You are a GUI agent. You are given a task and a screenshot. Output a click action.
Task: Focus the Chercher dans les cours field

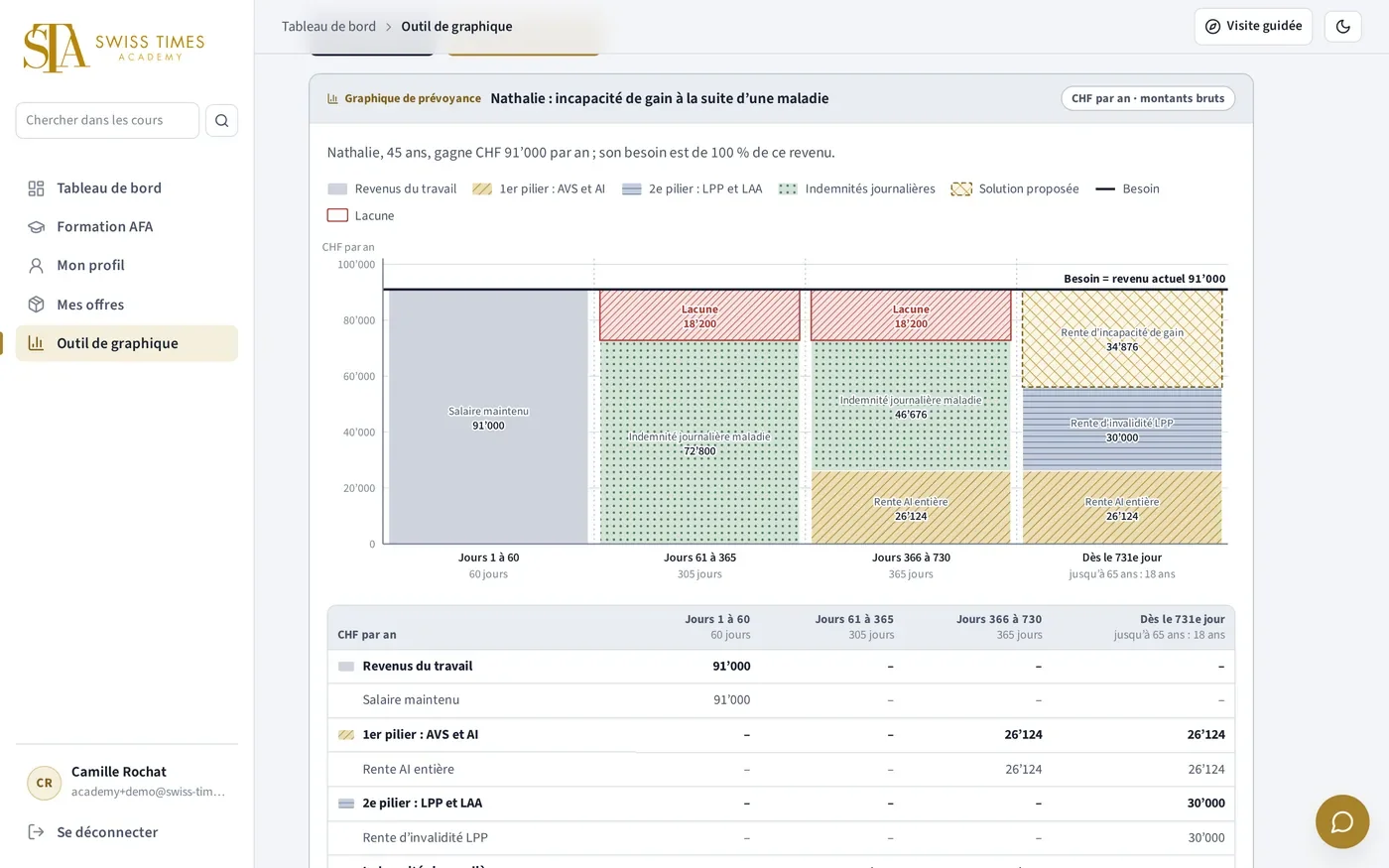[x=107, y=120]
